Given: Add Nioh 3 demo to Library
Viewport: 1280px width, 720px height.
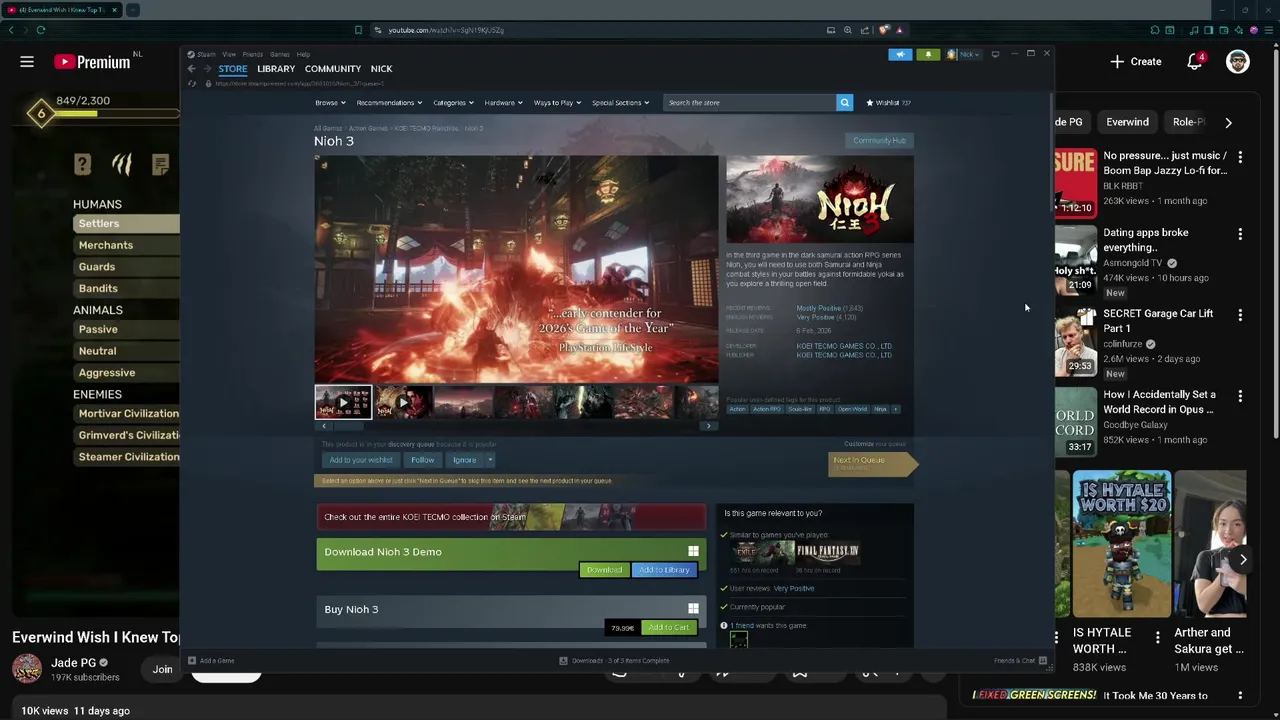Looking at the screenshot, I should [665, 570].
